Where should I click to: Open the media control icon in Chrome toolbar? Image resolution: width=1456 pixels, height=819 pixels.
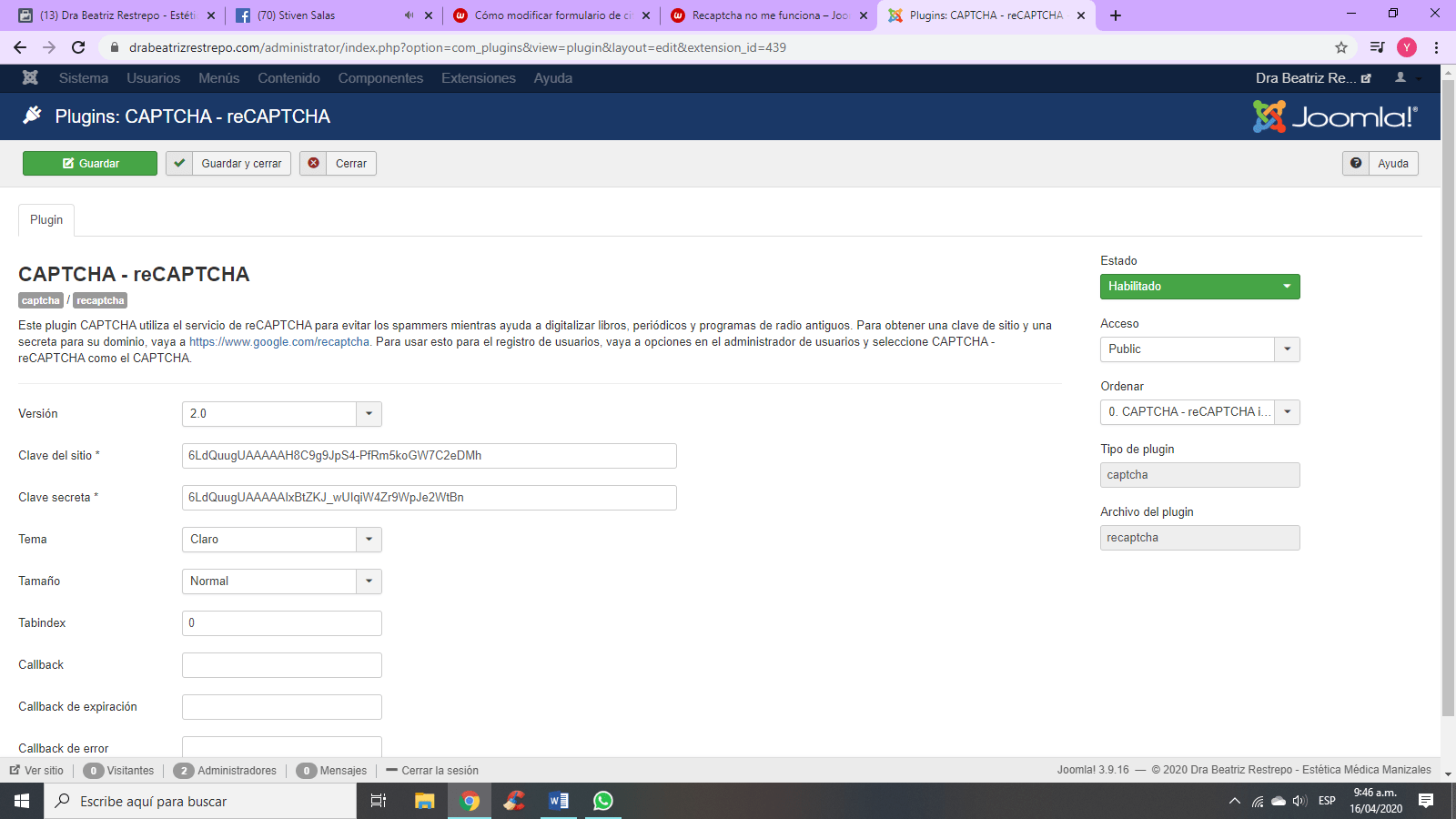(1377, 47)
